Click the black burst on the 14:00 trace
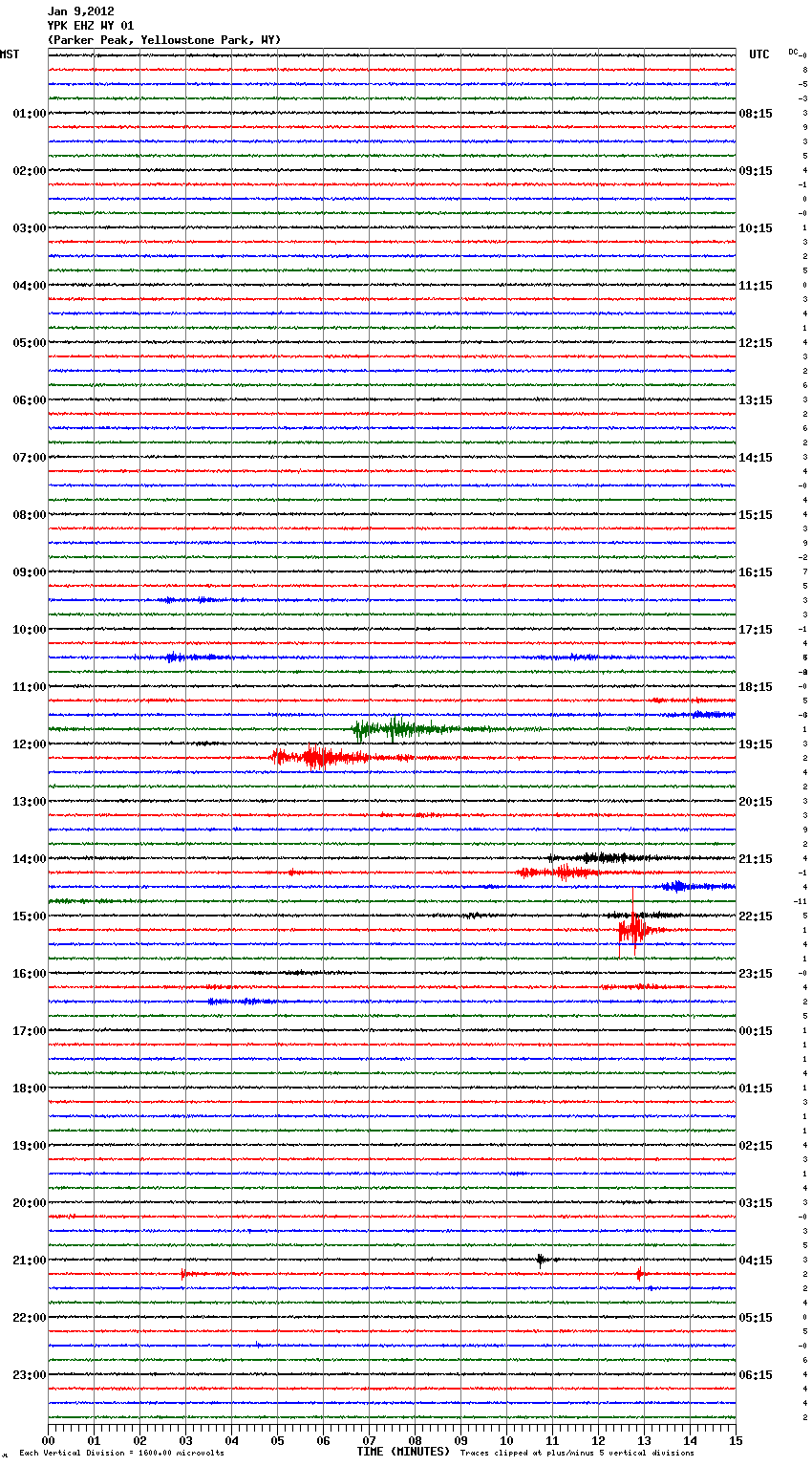Screen dimensions: 812x1466 tap(604, 858)
